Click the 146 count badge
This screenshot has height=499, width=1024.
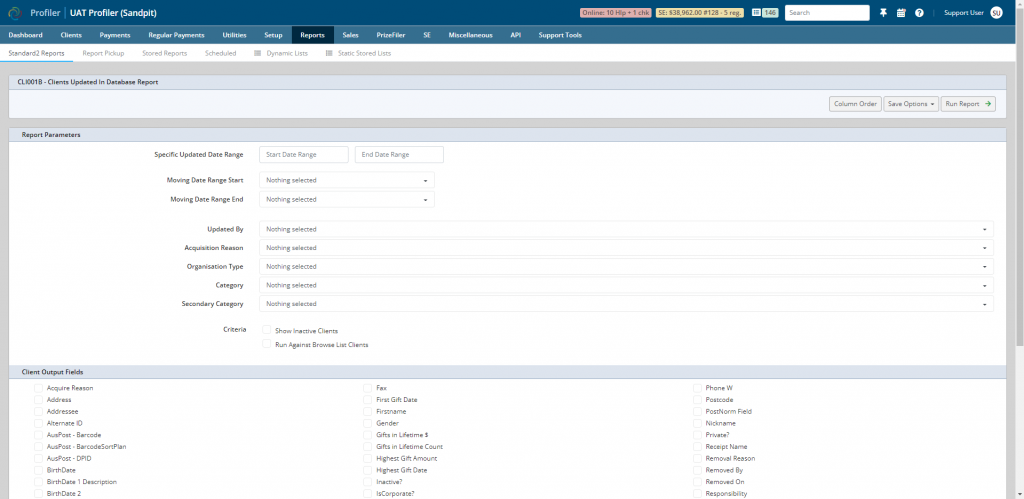771,12
